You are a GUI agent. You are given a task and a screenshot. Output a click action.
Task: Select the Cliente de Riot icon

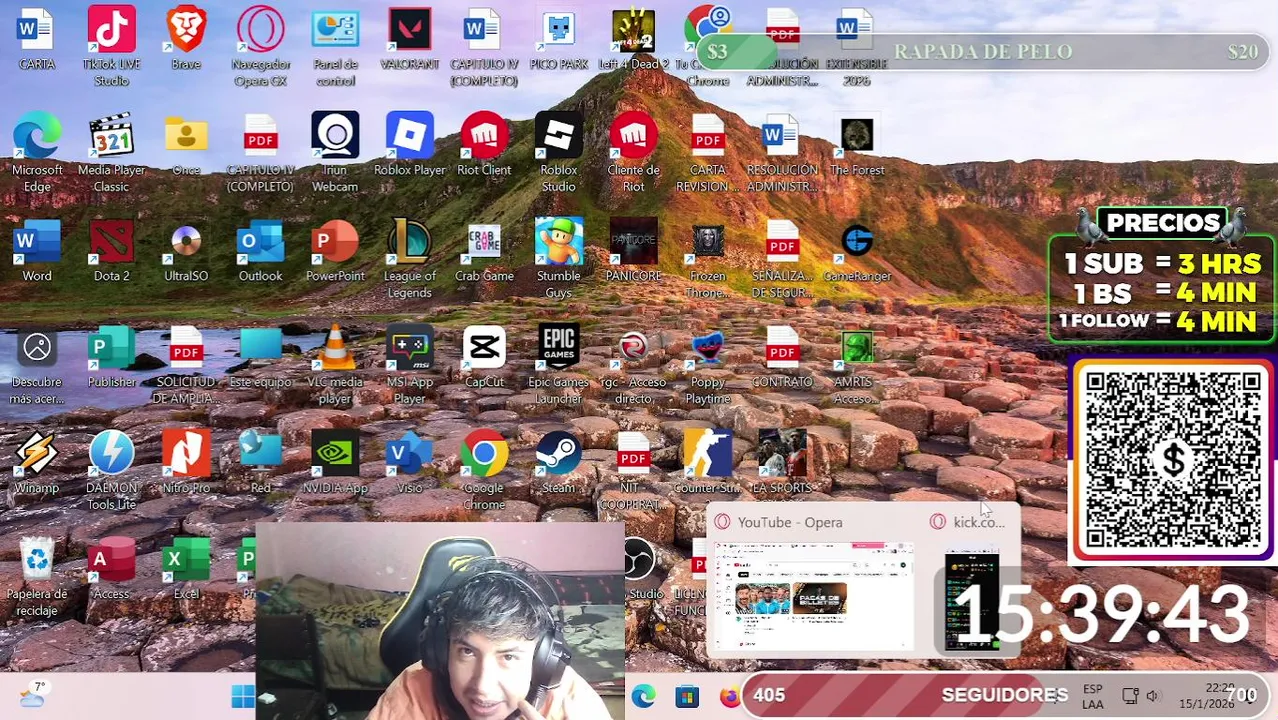[633, 152]
